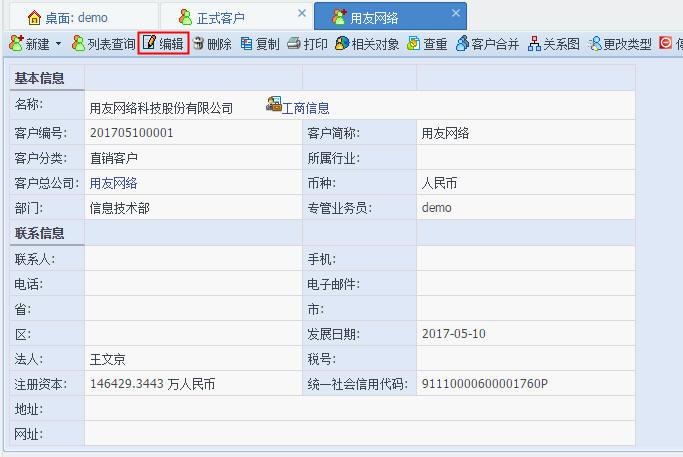Click legal person 王文京
683x457 pixels.
[x=108, y=359]
